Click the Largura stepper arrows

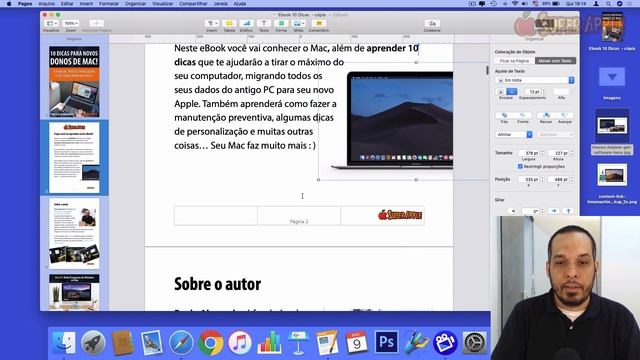click(542, 153)
